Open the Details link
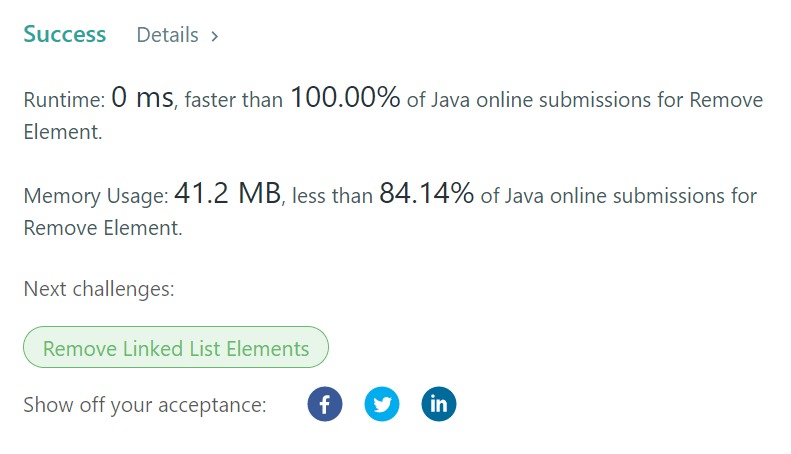The image size is (791, 454). [x=167, y=35]
